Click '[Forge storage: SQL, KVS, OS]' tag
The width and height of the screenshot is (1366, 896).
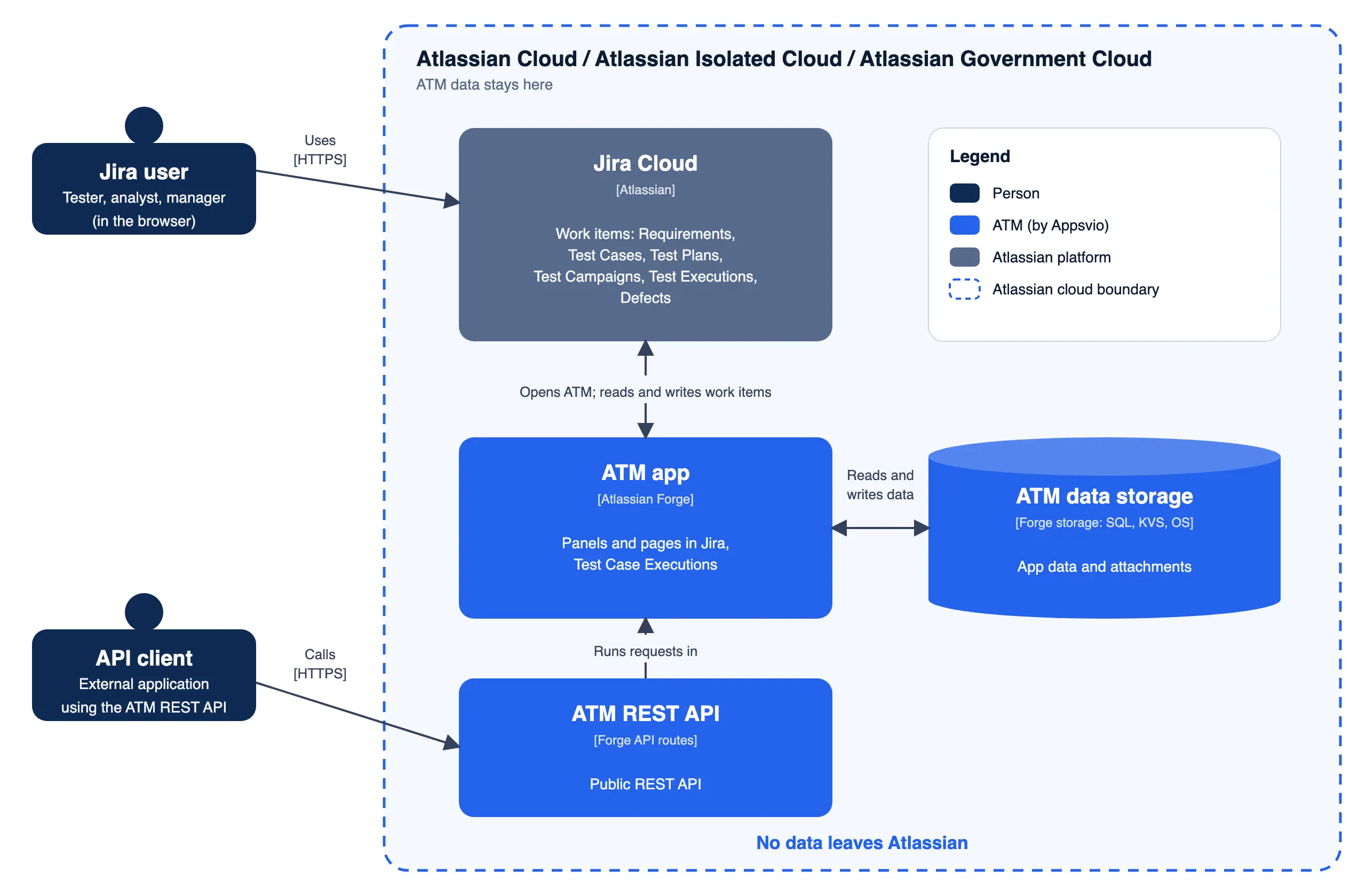coord(1105,523)
